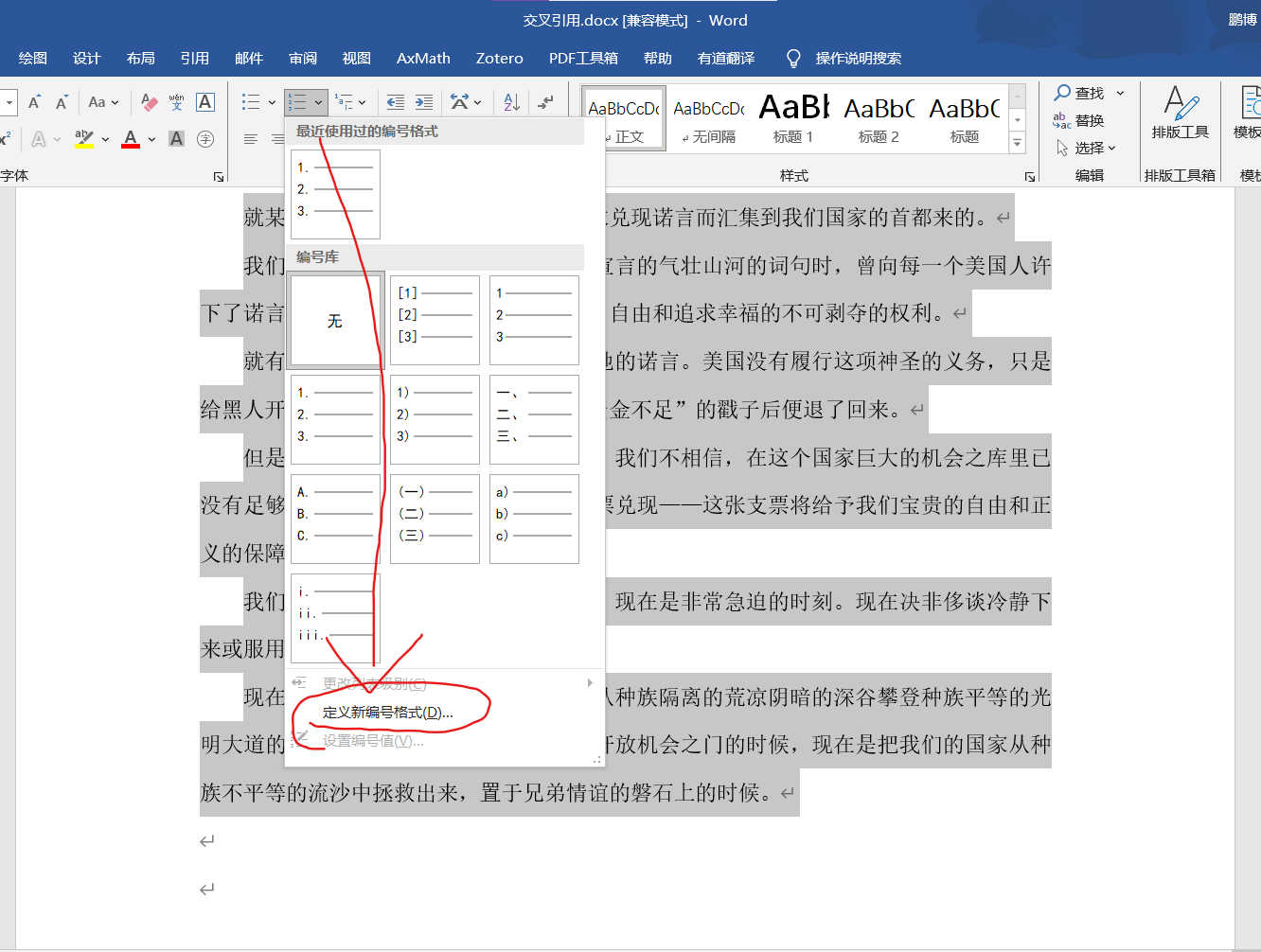Apply the 正文 Normal style
1261x952 pixels.
tap(625, 118)
